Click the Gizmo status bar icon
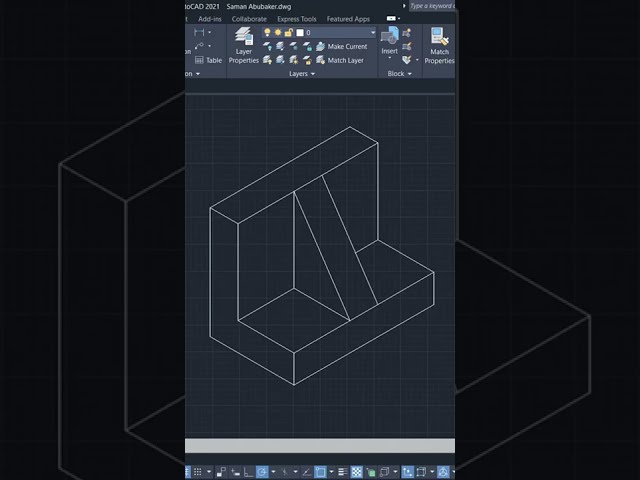Viewport: 640px width, 480px height. [444, 472]
